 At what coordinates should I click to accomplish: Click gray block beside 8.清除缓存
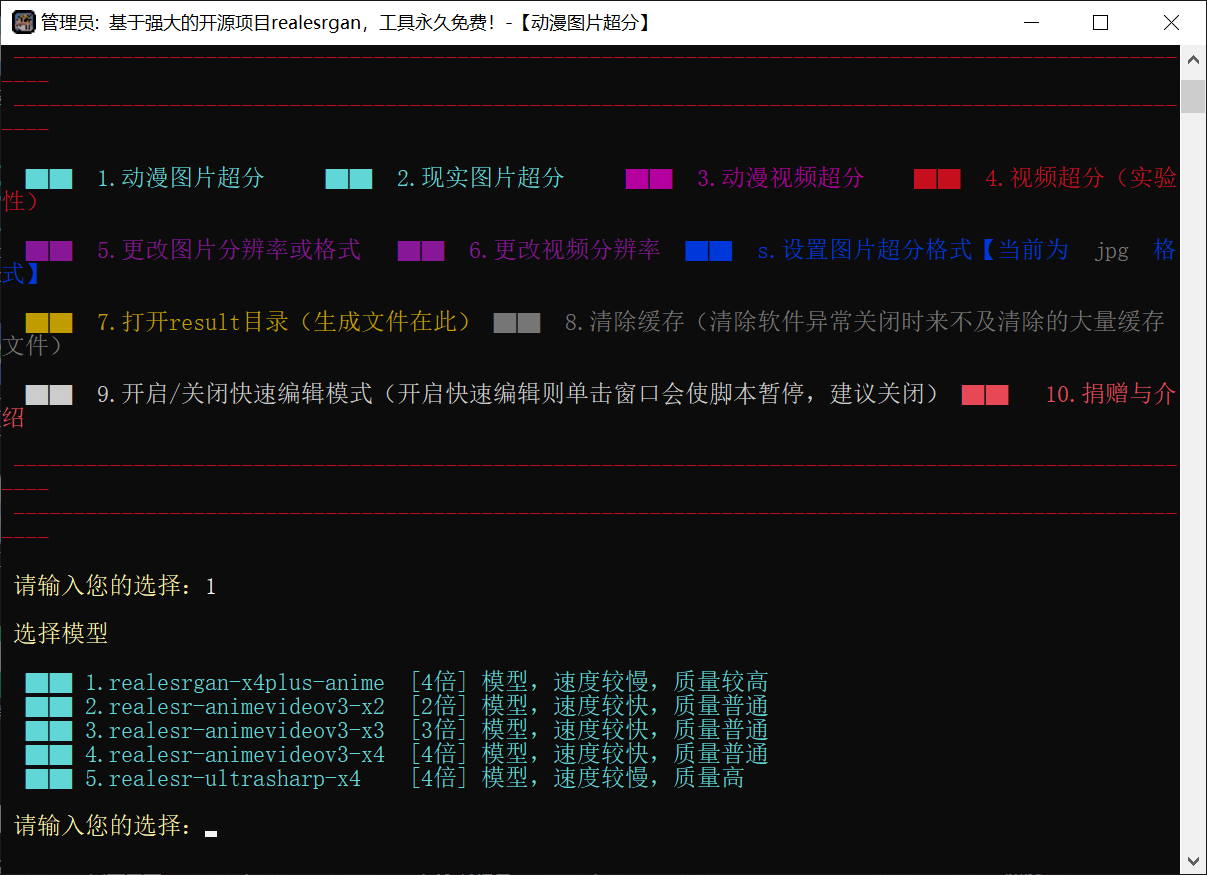point(517,323)
